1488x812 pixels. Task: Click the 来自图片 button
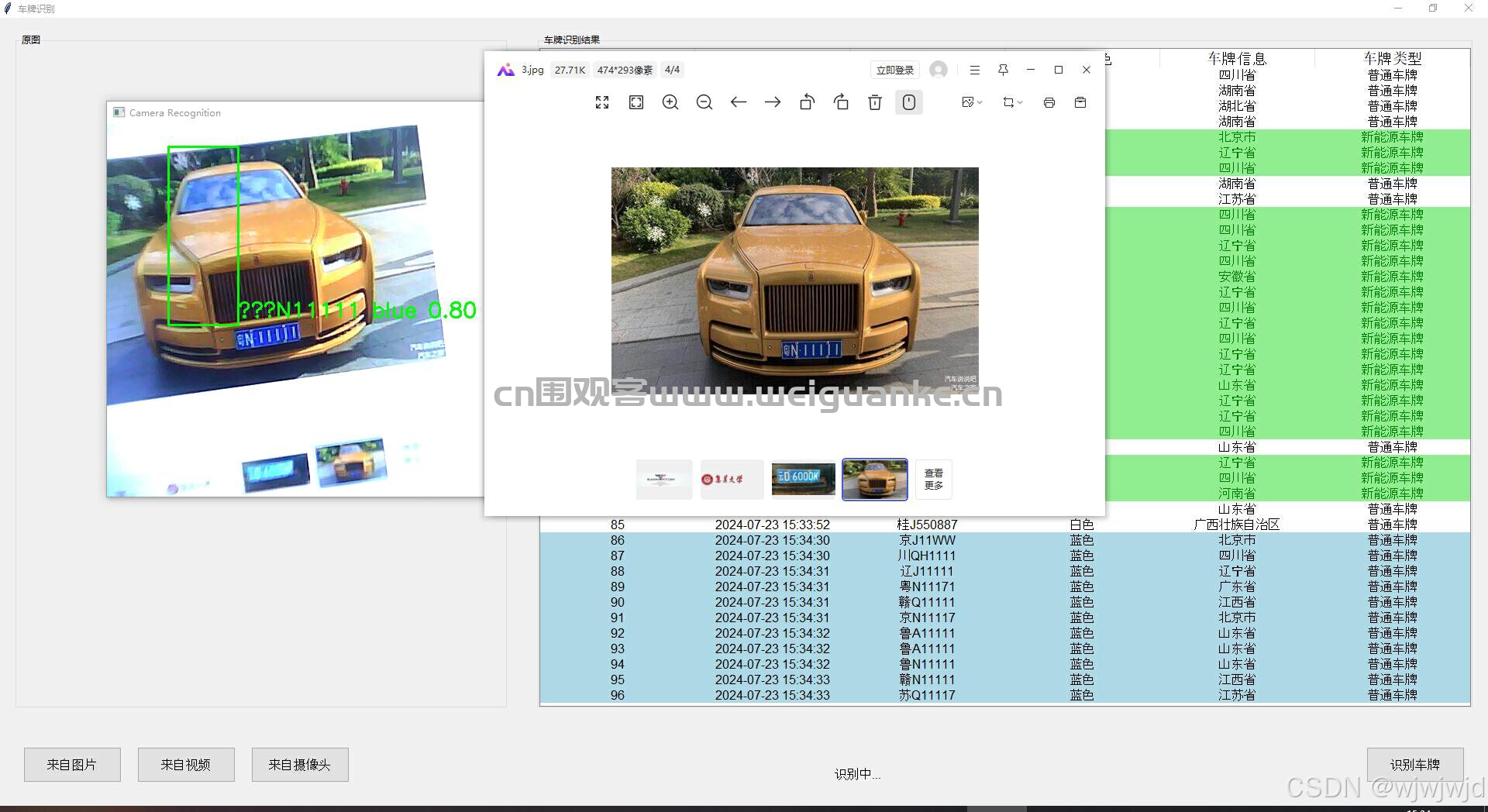point(72,765)
